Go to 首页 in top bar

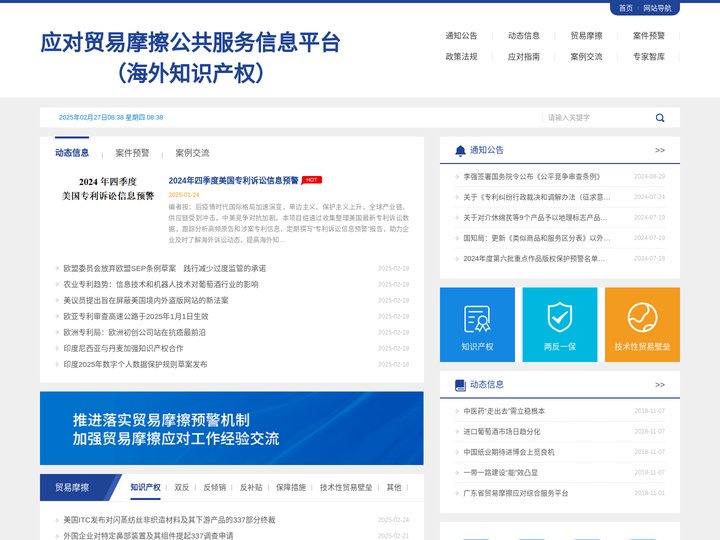pyautogui.click(x=625, y=8)
